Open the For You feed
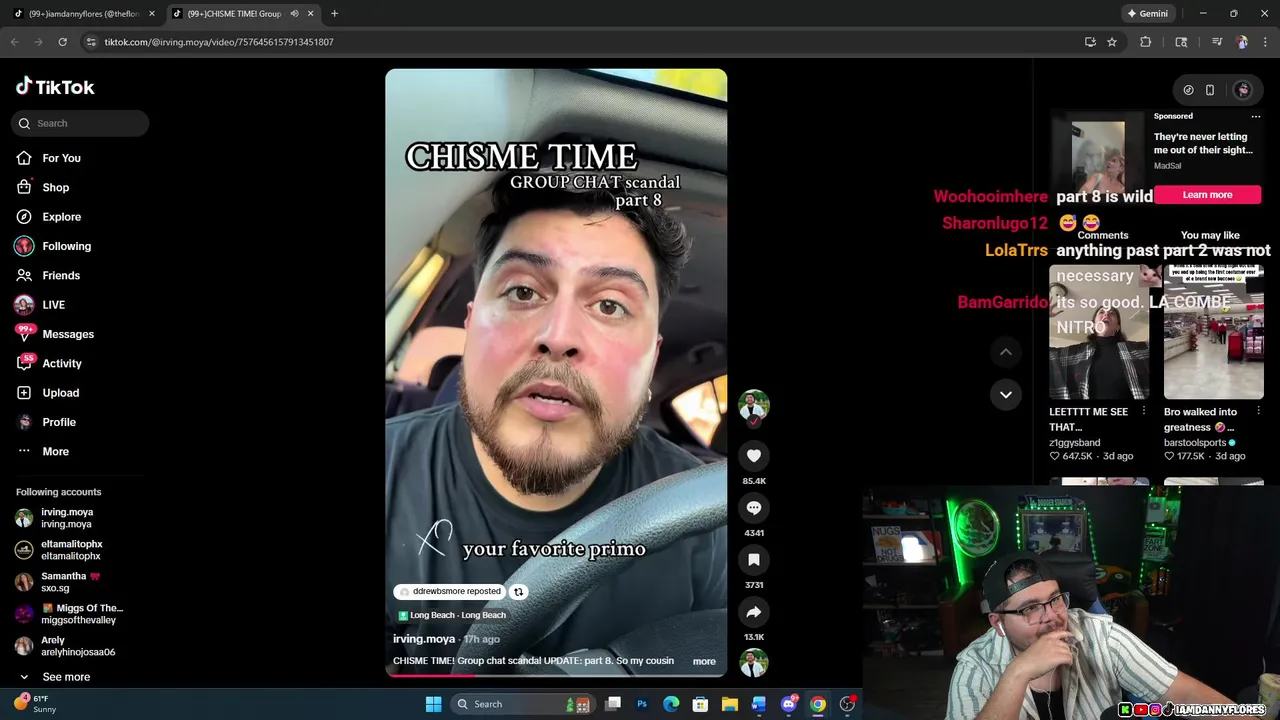This screenshot has width=1280, height=720. click(x=61, y=158)
